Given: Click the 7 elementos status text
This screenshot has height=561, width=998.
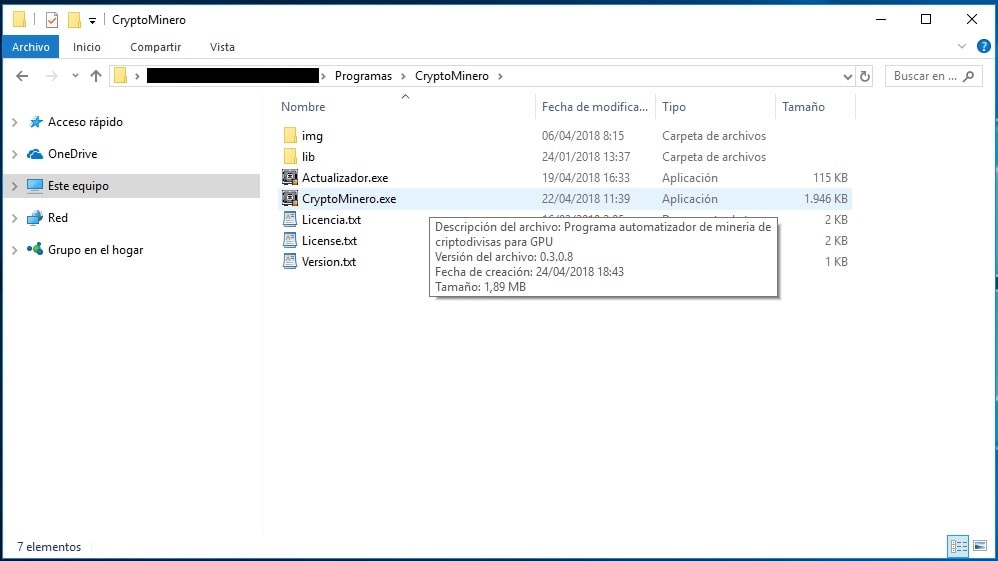Looking at the screenshot, I should pos(49,547).
